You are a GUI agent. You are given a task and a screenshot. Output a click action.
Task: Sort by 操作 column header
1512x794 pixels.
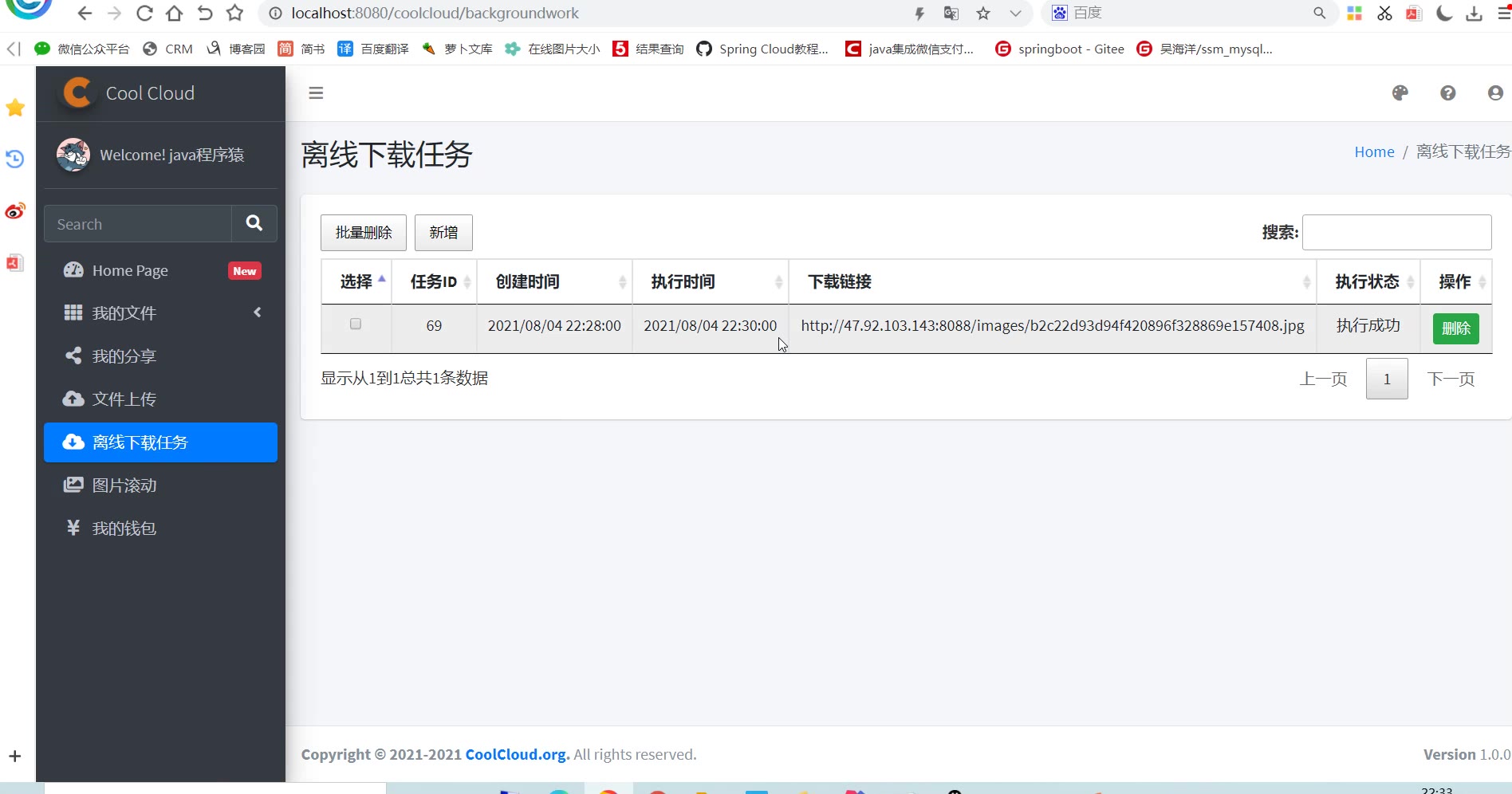click(1455, 281)
